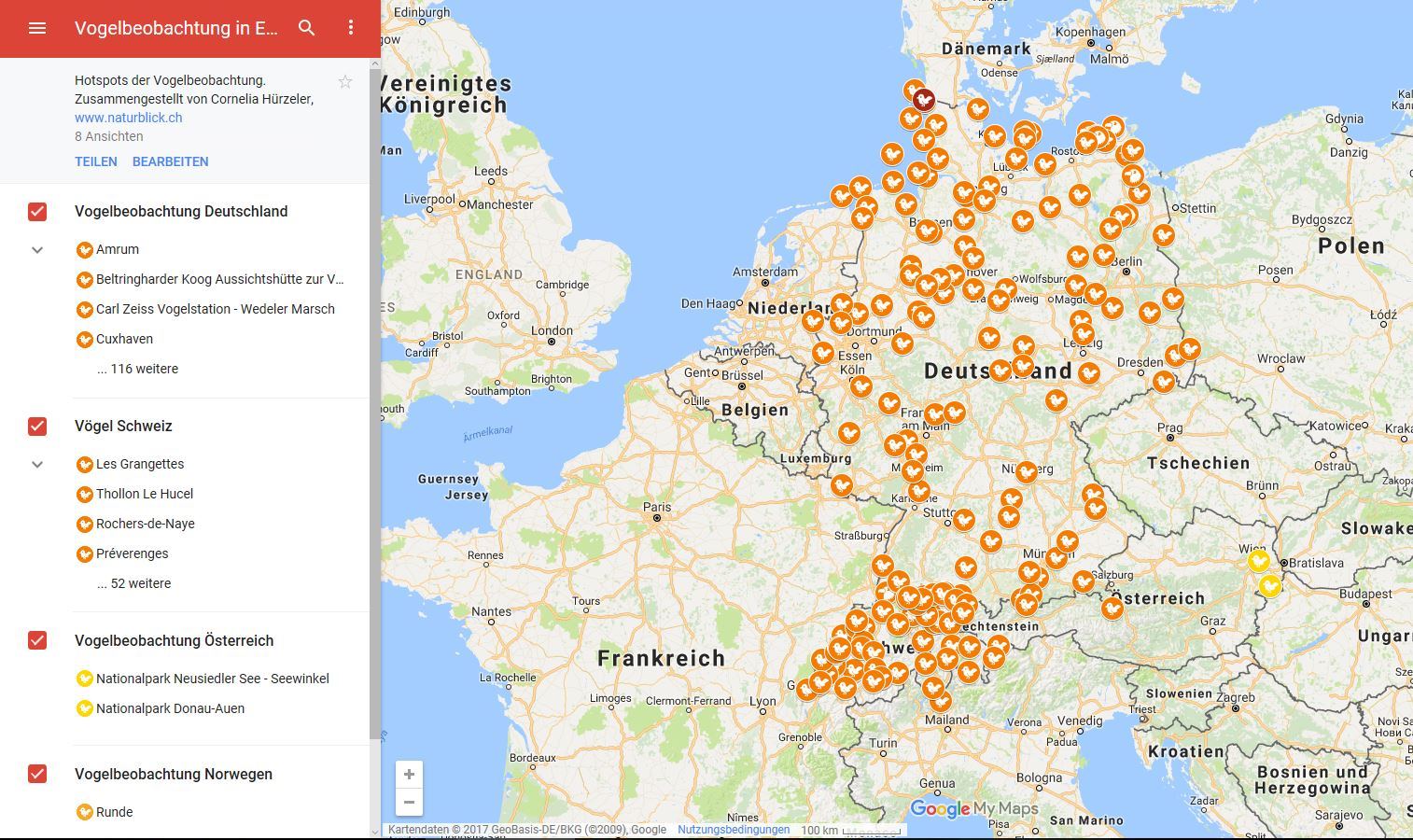Image resolution: width=1413 pixels, height=840 pixels.
Task: Uncheck the Vogelbeobachtung Deutschland layer
Action: 37,212
